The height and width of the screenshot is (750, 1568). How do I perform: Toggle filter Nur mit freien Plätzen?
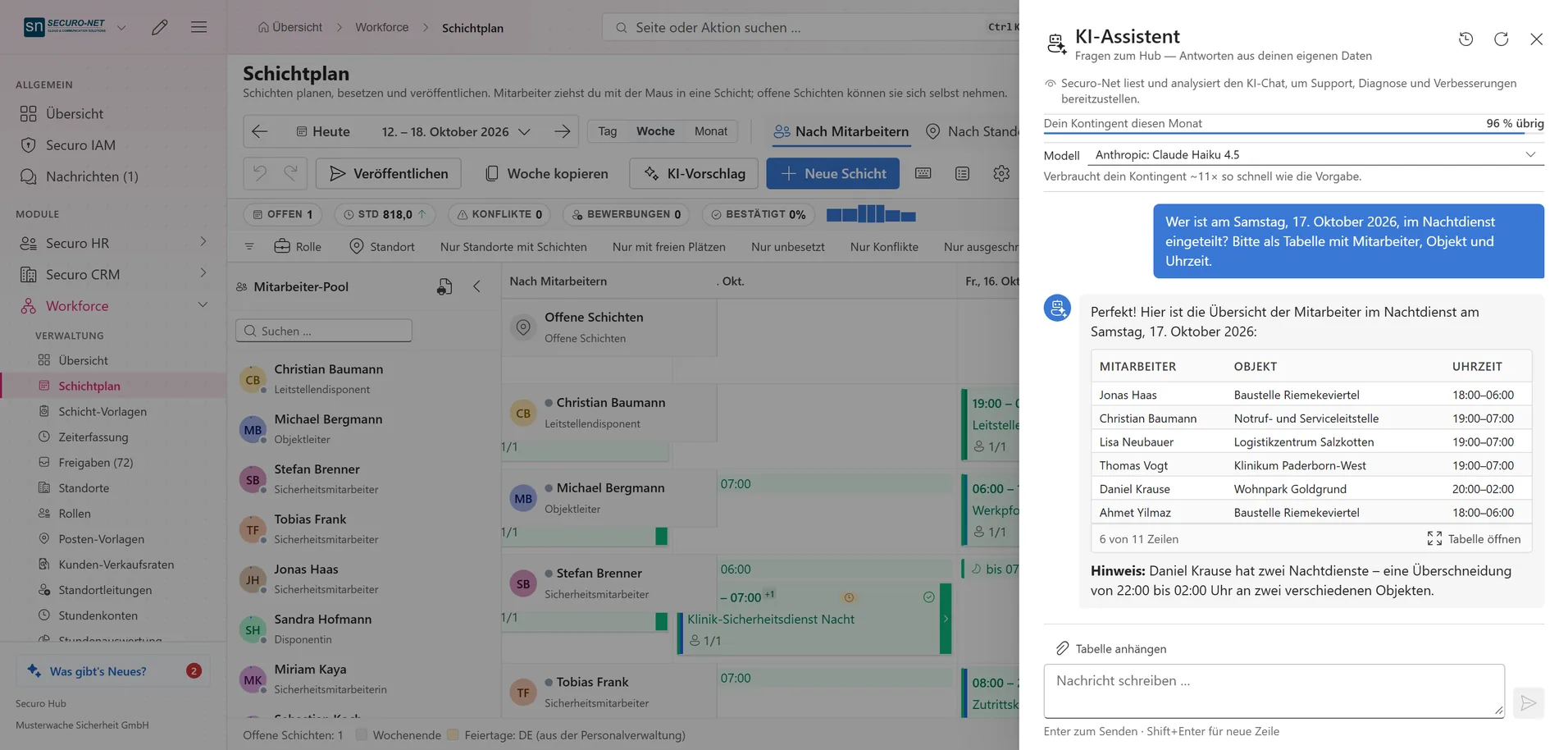[x=668, y=246]
